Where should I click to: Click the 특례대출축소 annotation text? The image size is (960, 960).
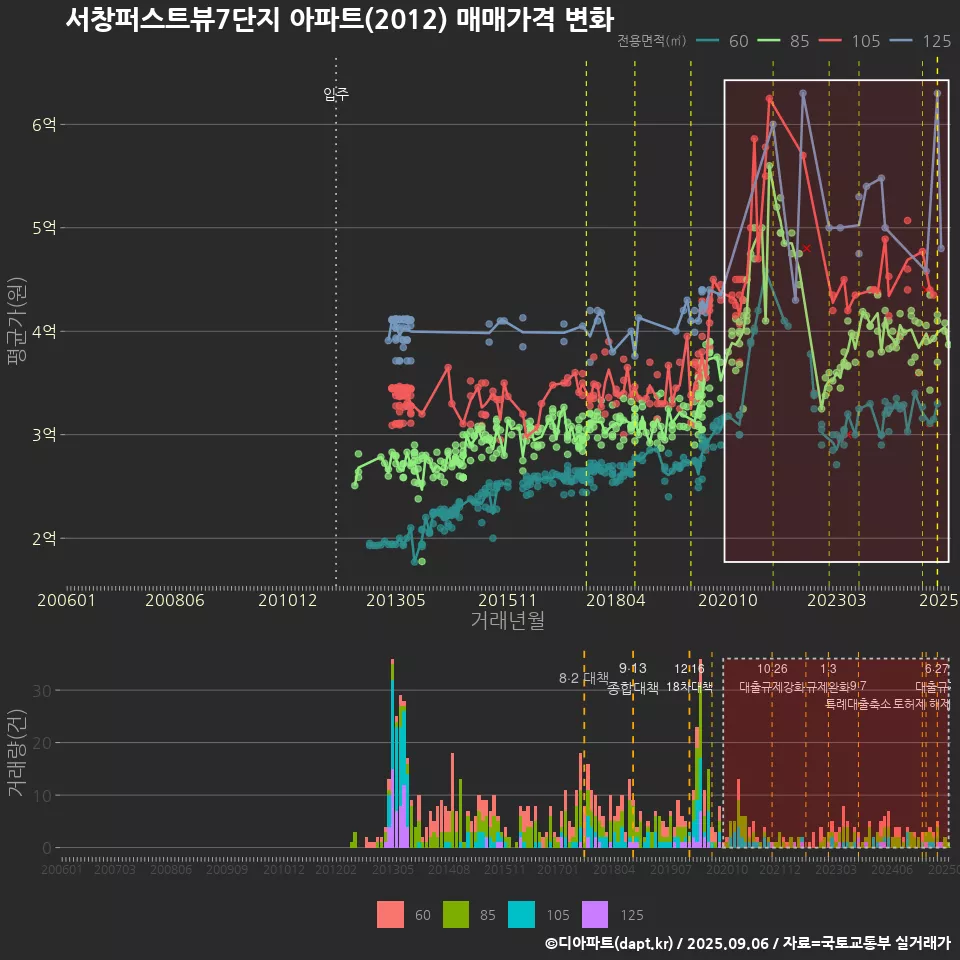858,704
